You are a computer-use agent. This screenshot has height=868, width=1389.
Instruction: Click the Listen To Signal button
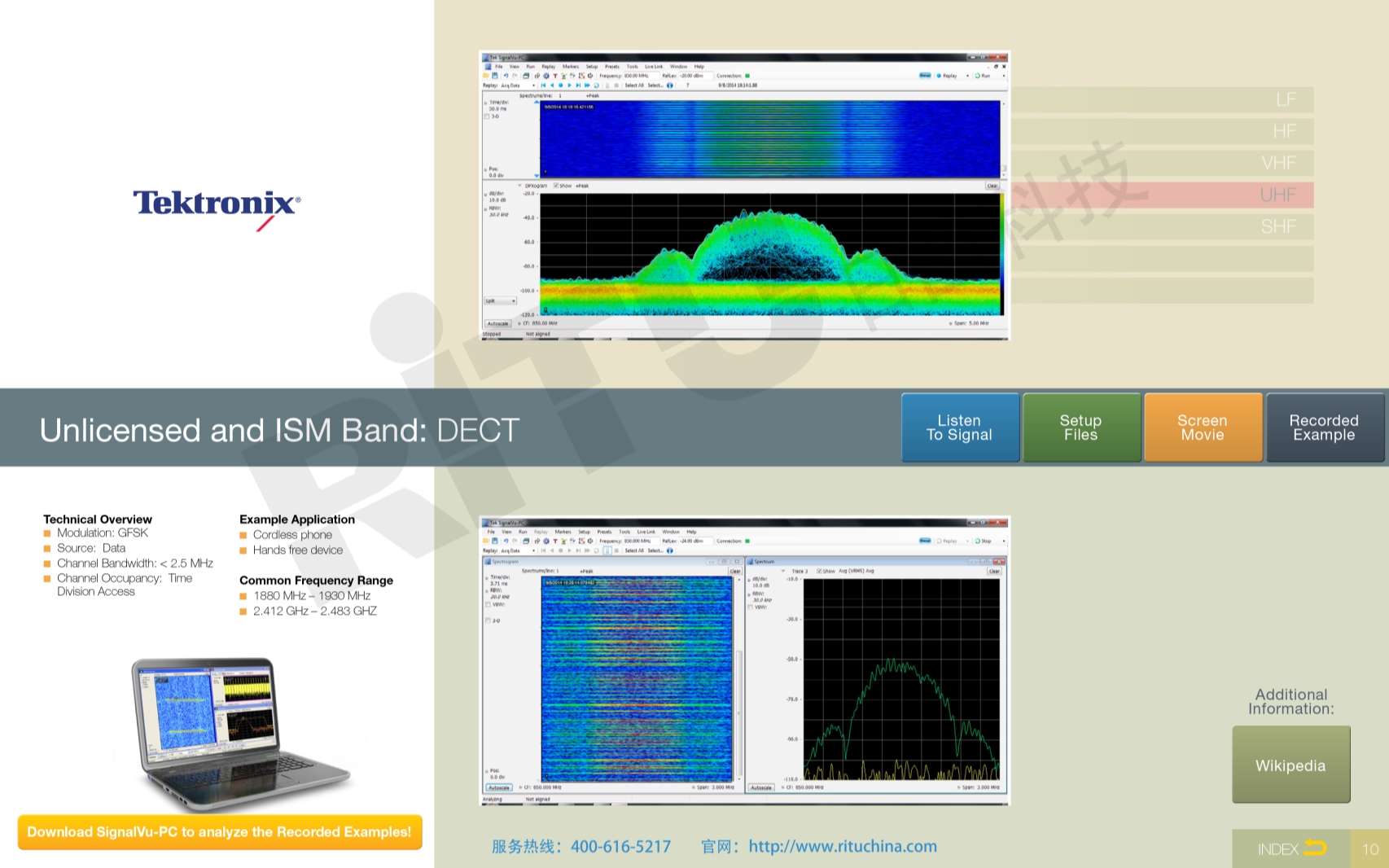(960, 427)
